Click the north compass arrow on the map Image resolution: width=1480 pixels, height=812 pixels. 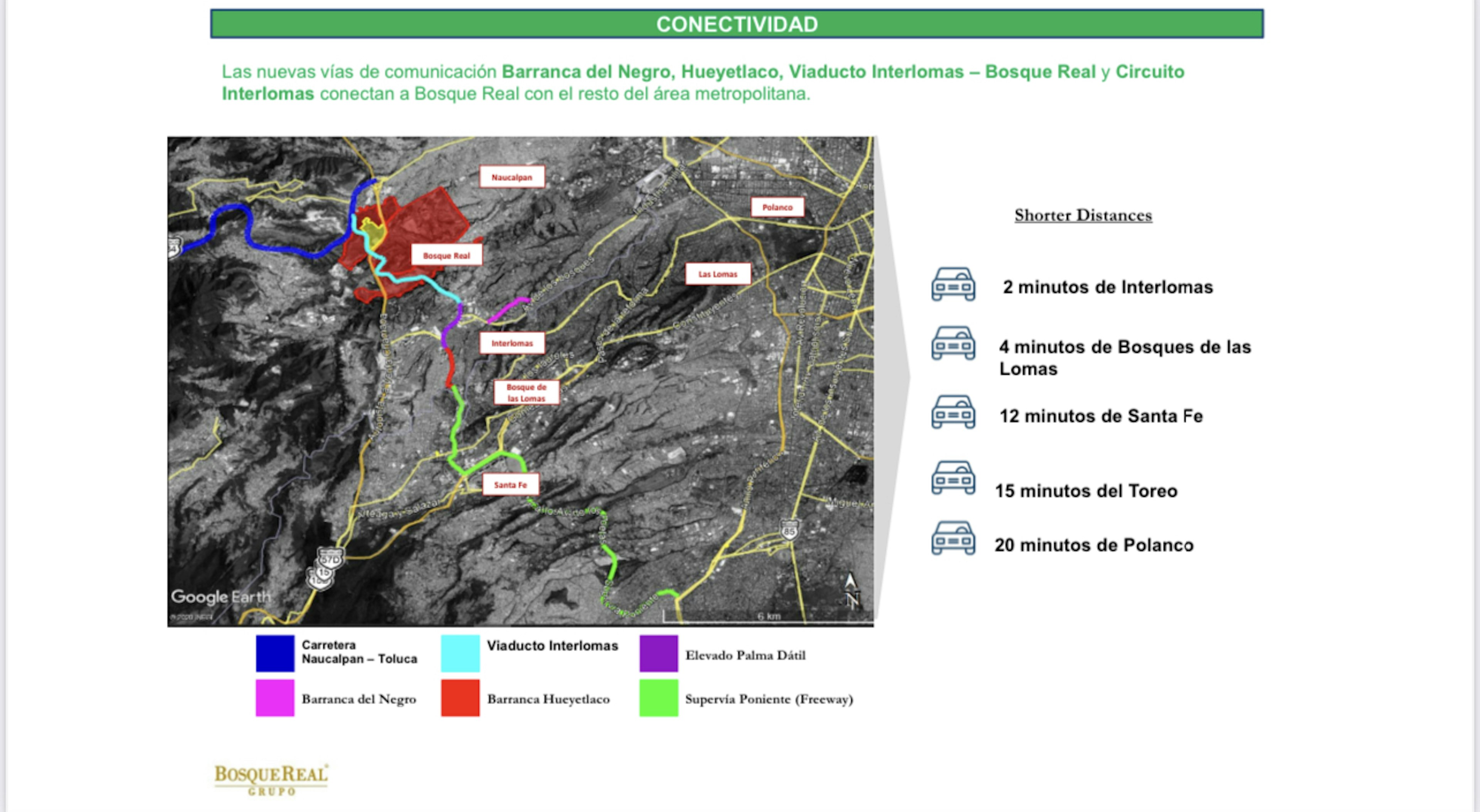point(851,591)
